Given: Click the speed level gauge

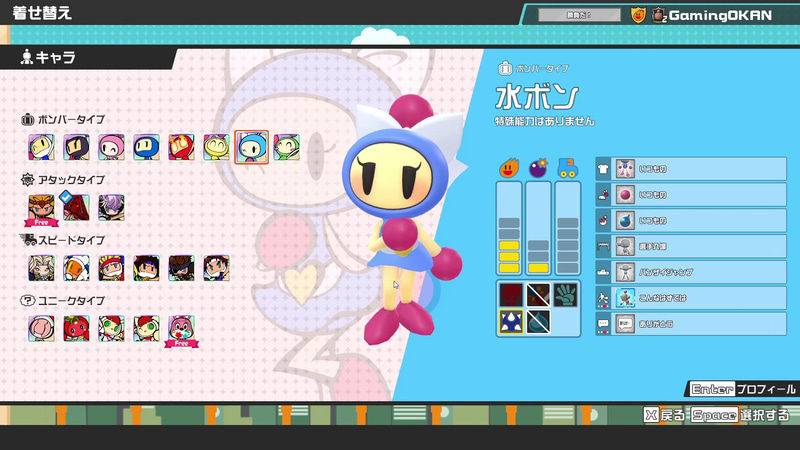Looking at the screenshot, I should pyautogui.click(x=568, y=229).
